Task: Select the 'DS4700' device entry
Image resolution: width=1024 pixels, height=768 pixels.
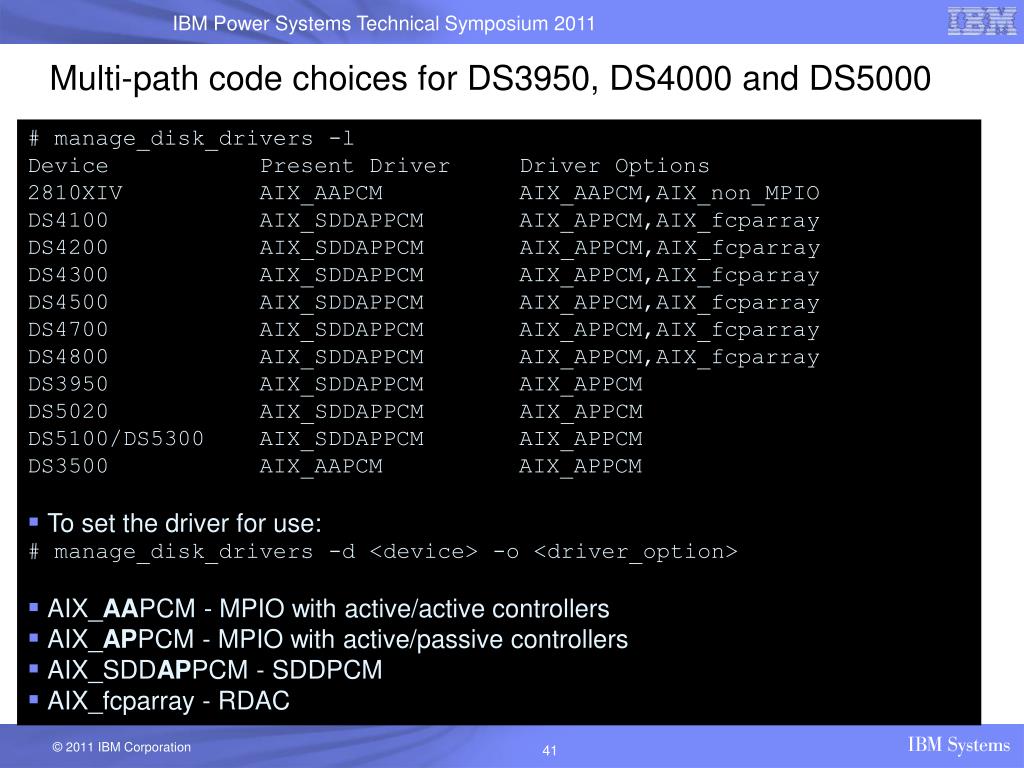Action: (x=68, y=330)
